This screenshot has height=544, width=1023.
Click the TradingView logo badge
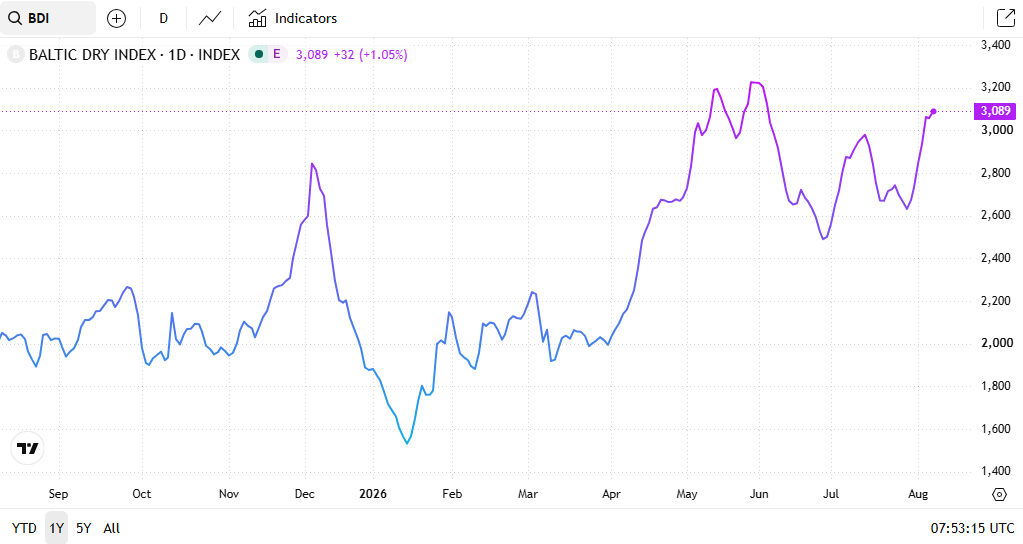click(x=27, y=448)
